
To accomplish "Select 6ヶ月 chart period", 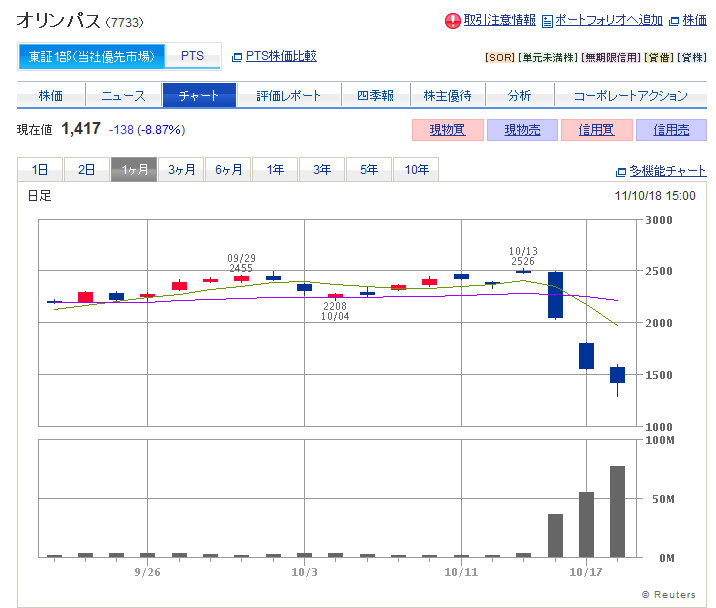I will (228, 169).
